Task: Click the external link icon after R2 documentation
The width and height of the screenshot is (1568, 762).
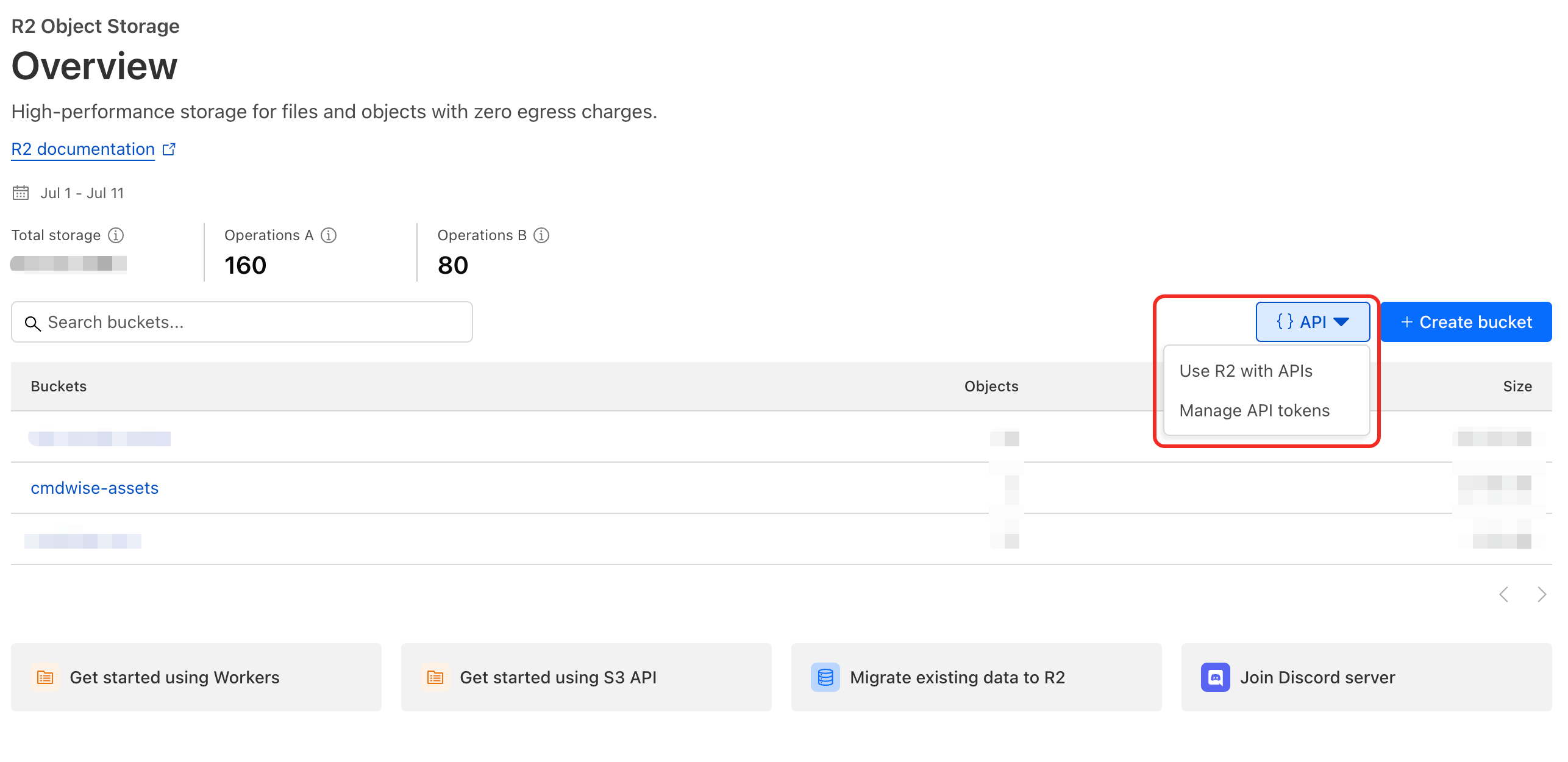Action: coord(169,149)
